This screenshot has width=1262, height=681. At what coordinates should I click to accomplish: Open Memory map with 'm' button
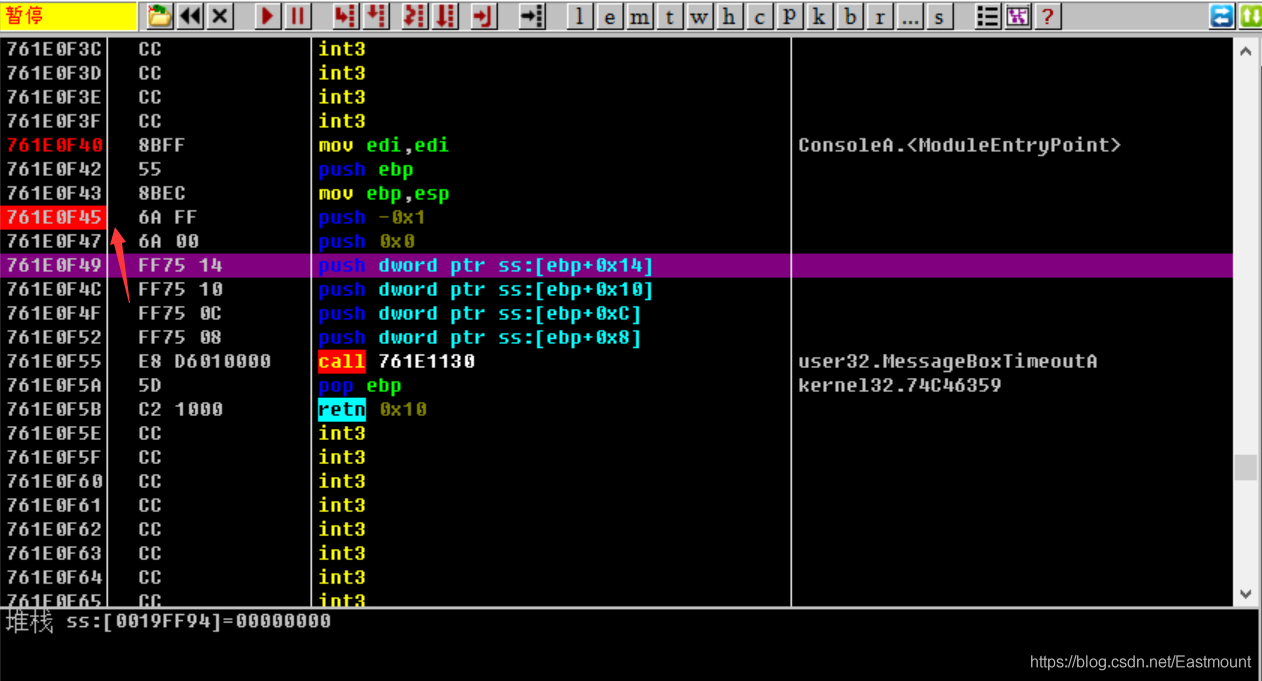640,17
